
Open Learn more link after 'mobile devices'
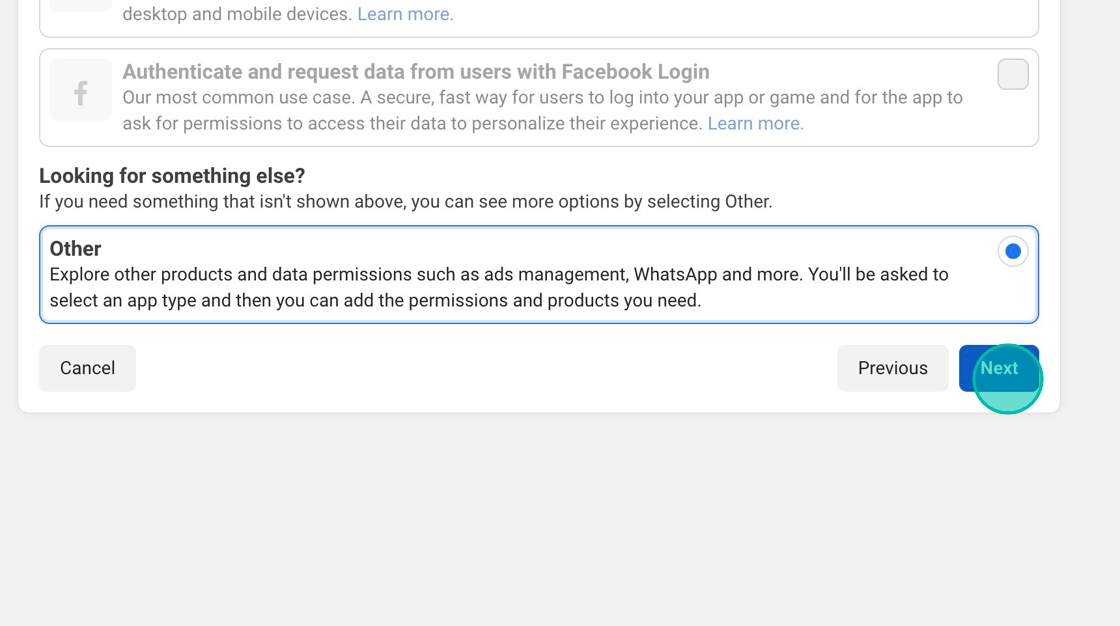(x=405, y=15)
